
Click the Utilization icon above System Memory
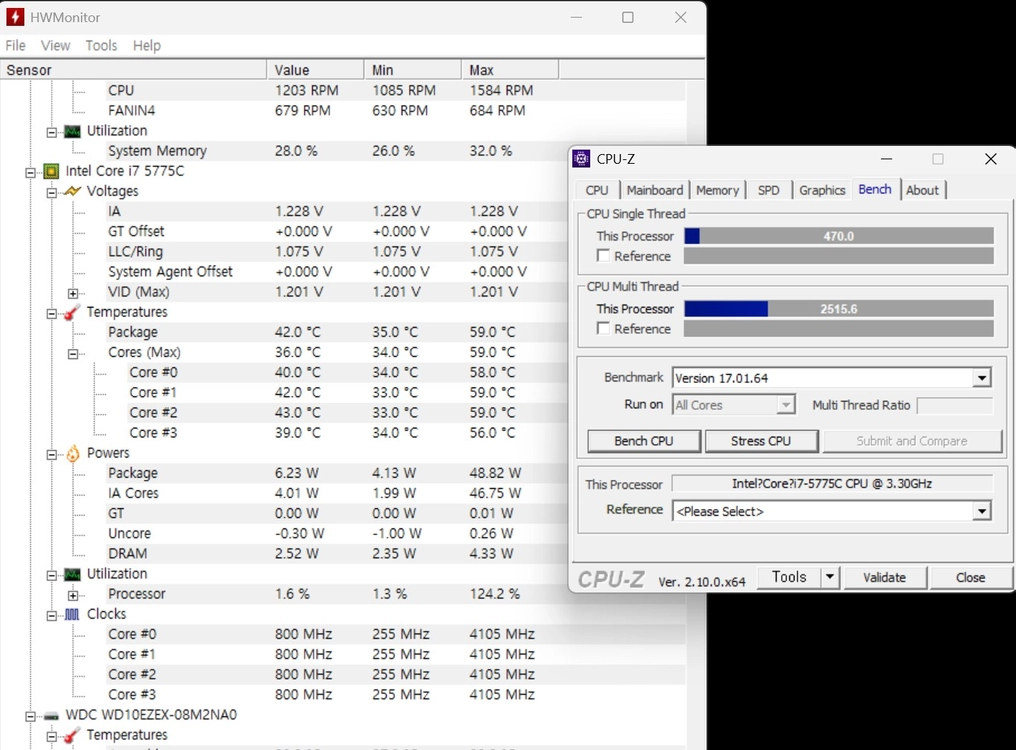click(73, 132)
